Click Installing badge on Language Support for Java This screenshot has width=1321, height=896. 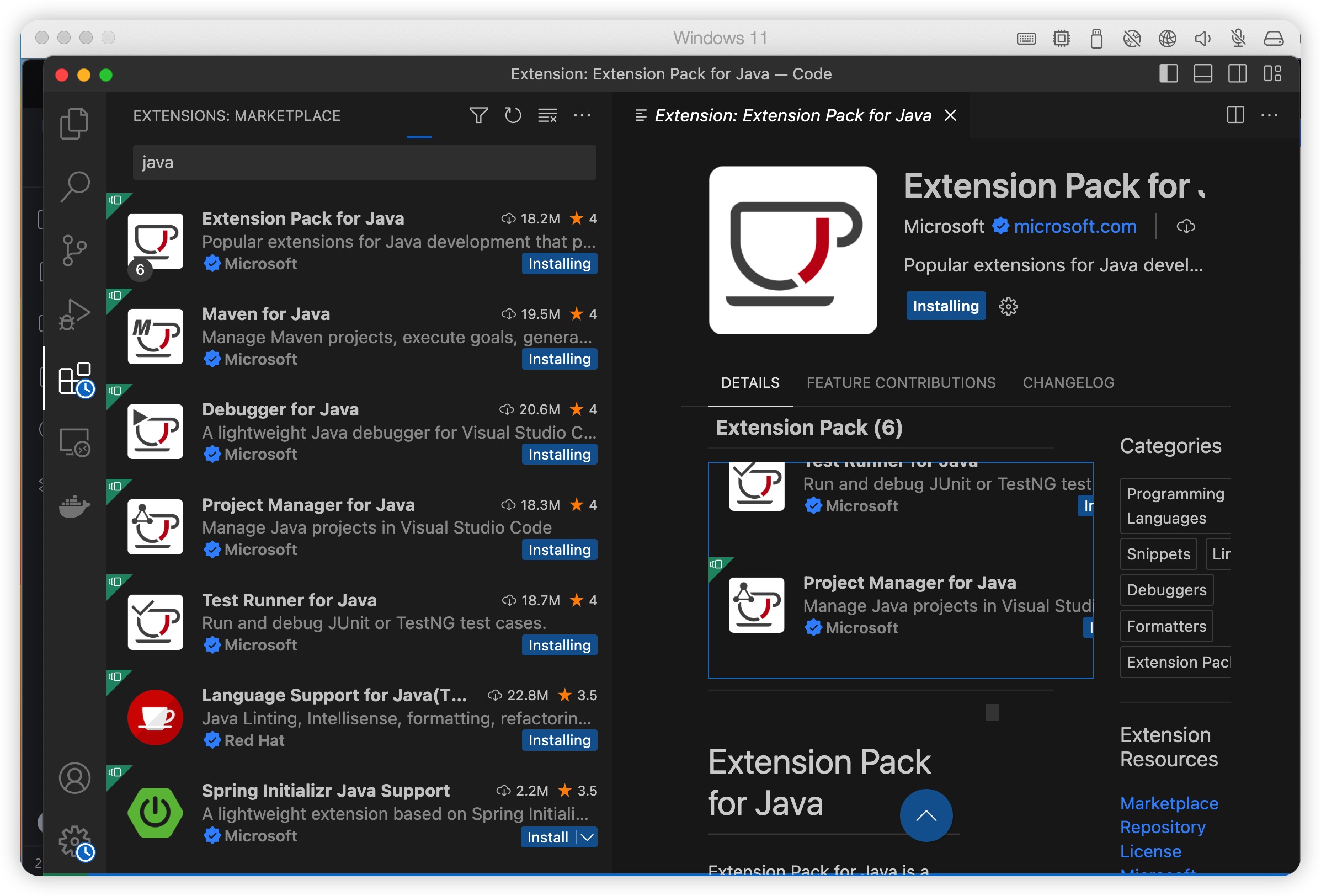tap(560, 740)
